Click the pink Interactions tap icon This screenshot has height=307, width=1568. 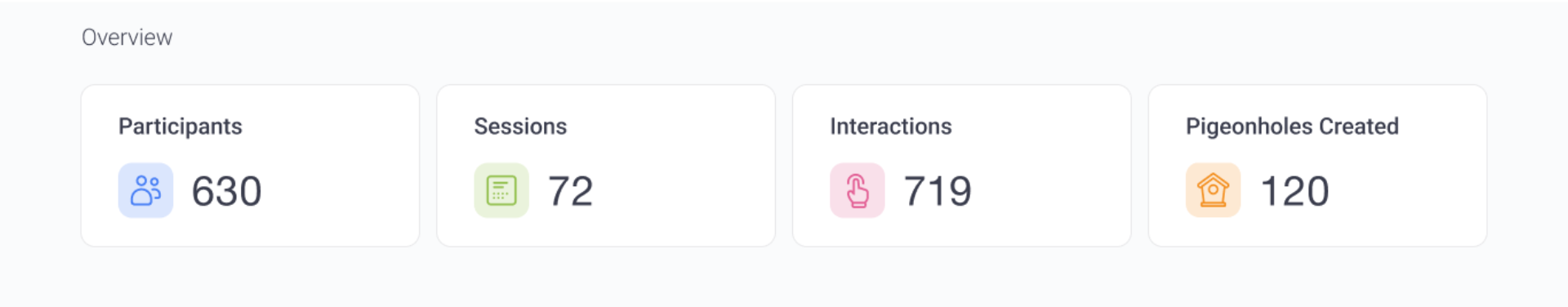(x=857, y=190)
